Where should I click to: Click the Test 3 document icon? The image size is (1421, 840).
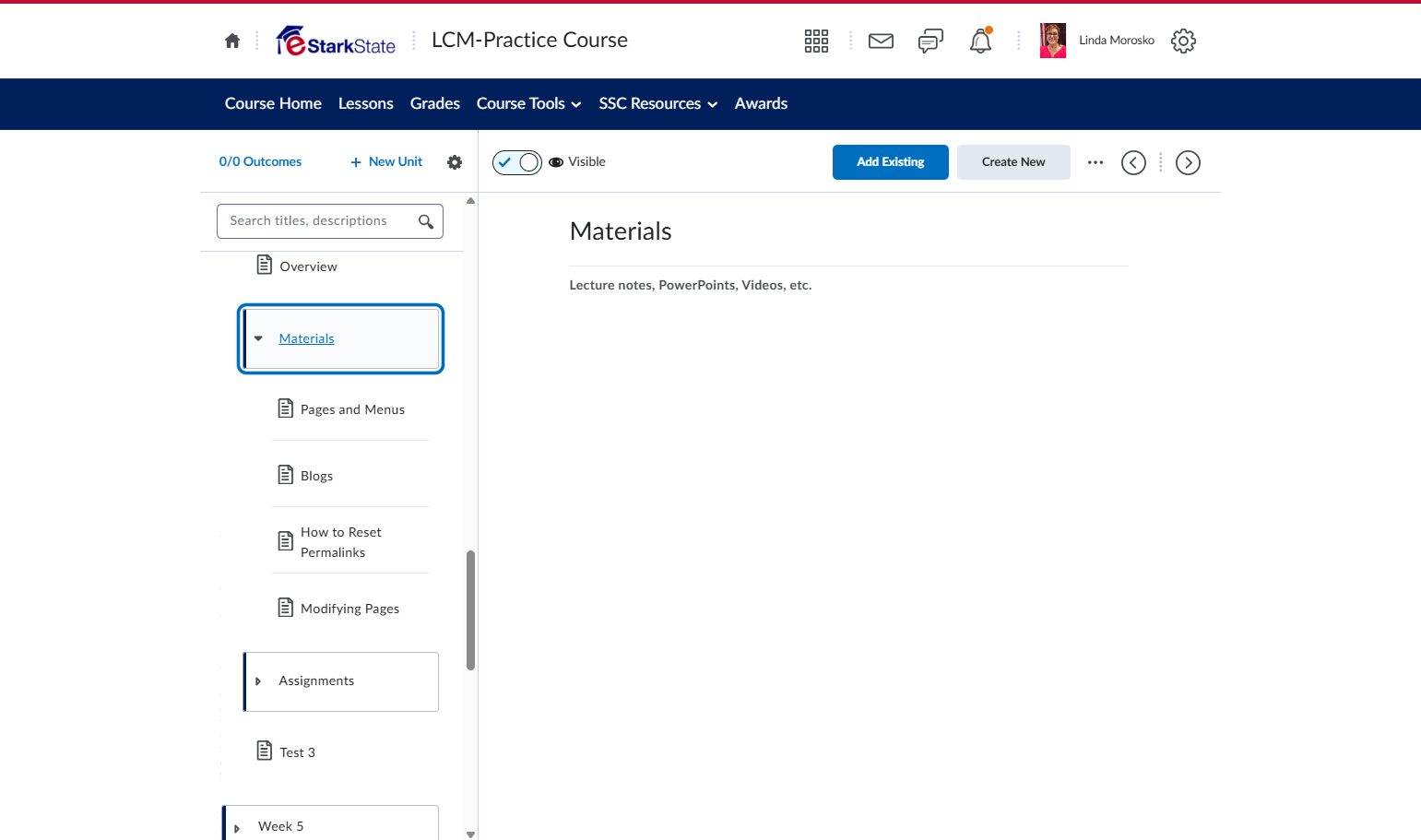pyautogui.click(x=265, y=751)
